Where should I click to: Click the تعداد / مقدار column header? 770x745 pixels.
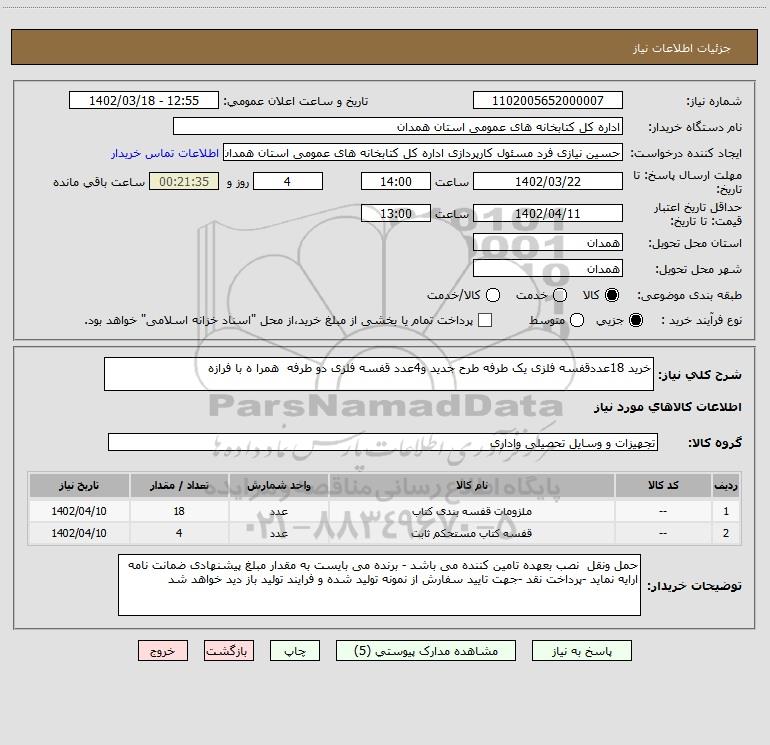click(179, 486)
